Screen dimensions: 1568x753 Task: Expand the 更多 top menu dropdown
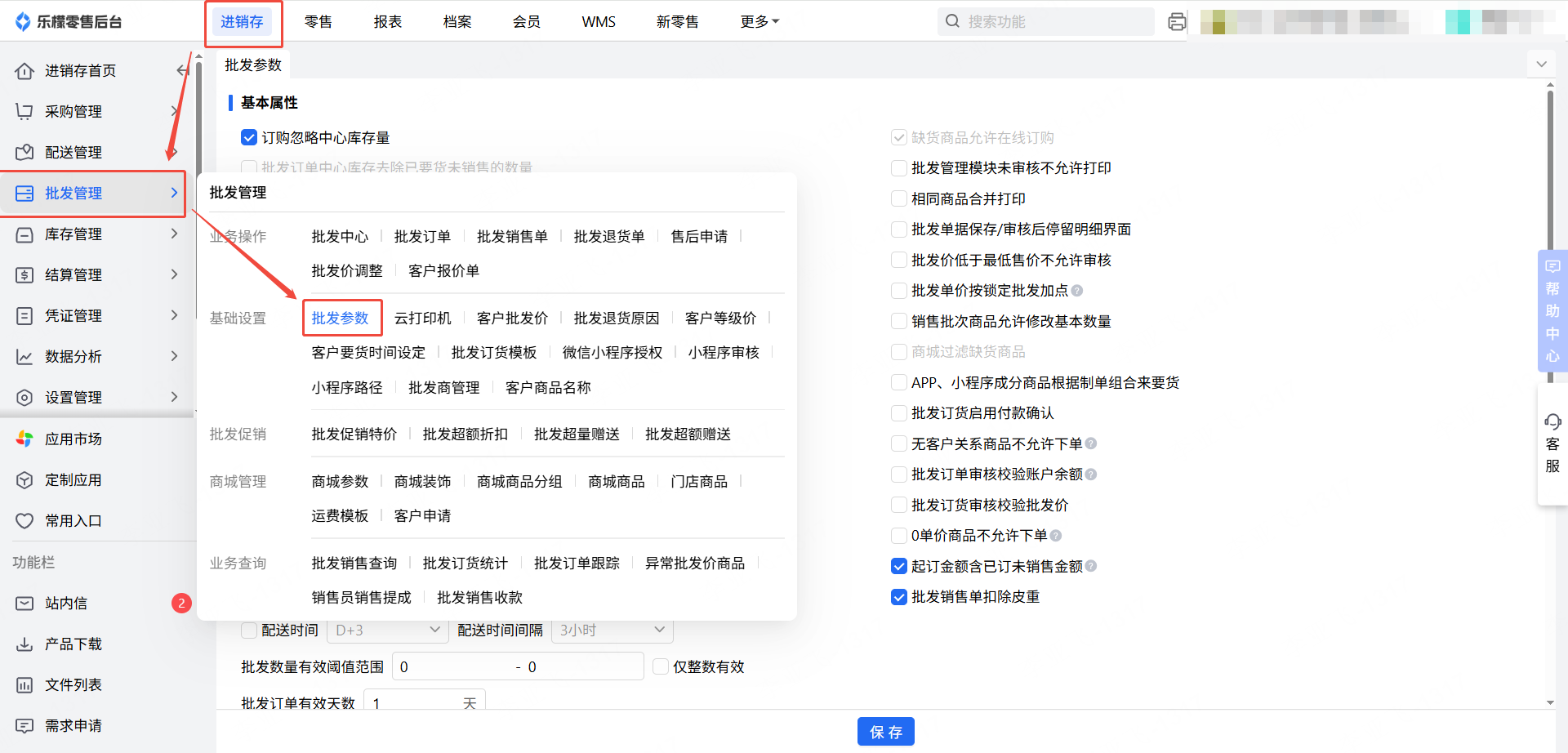(759, 22)
